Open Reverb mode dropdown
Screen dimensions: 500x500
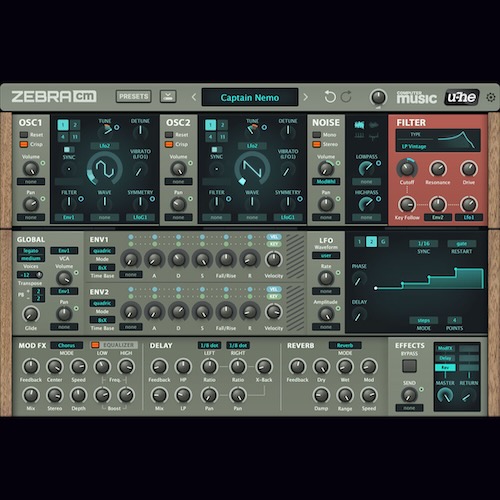[x=345, y=345]
